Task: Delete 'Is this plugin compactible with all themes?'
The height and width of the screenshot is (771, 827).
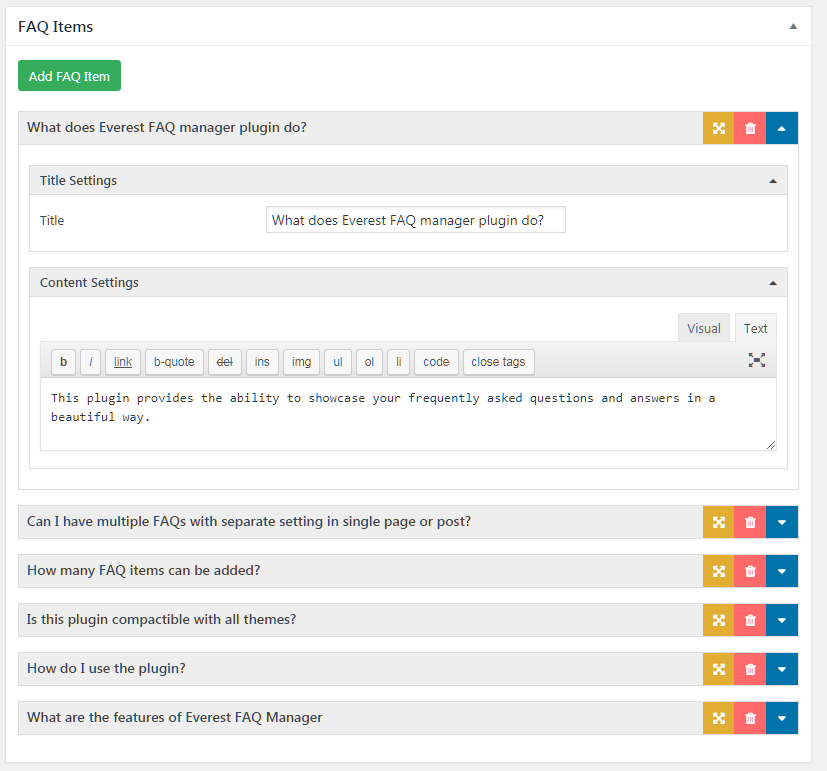Action: click(x=750, y=620)
